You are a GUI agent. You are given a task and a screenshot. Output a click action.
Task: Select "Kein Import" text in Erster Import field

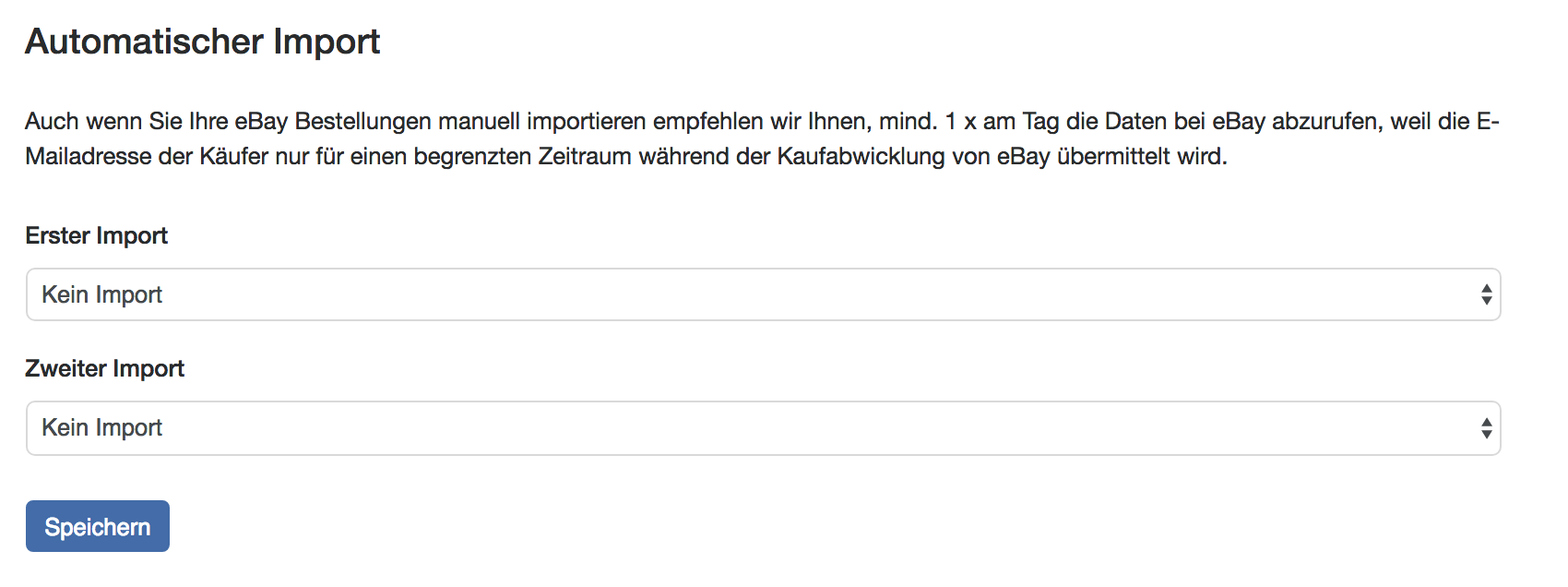102,294
